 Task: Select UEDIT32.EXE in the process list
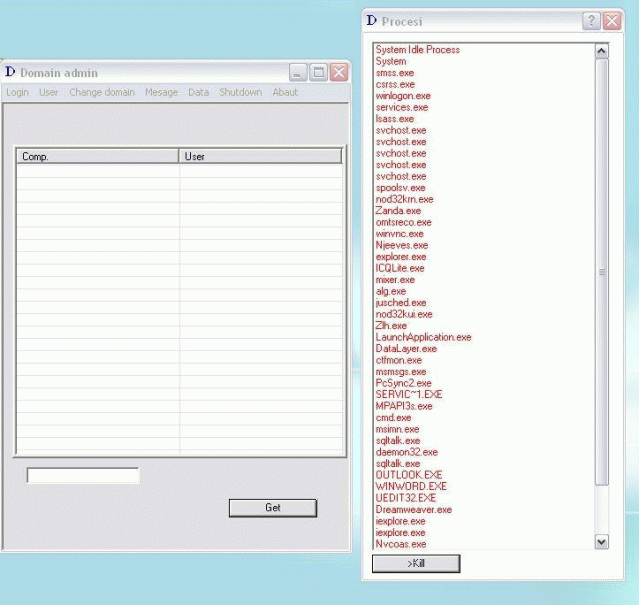click(406, 498)
